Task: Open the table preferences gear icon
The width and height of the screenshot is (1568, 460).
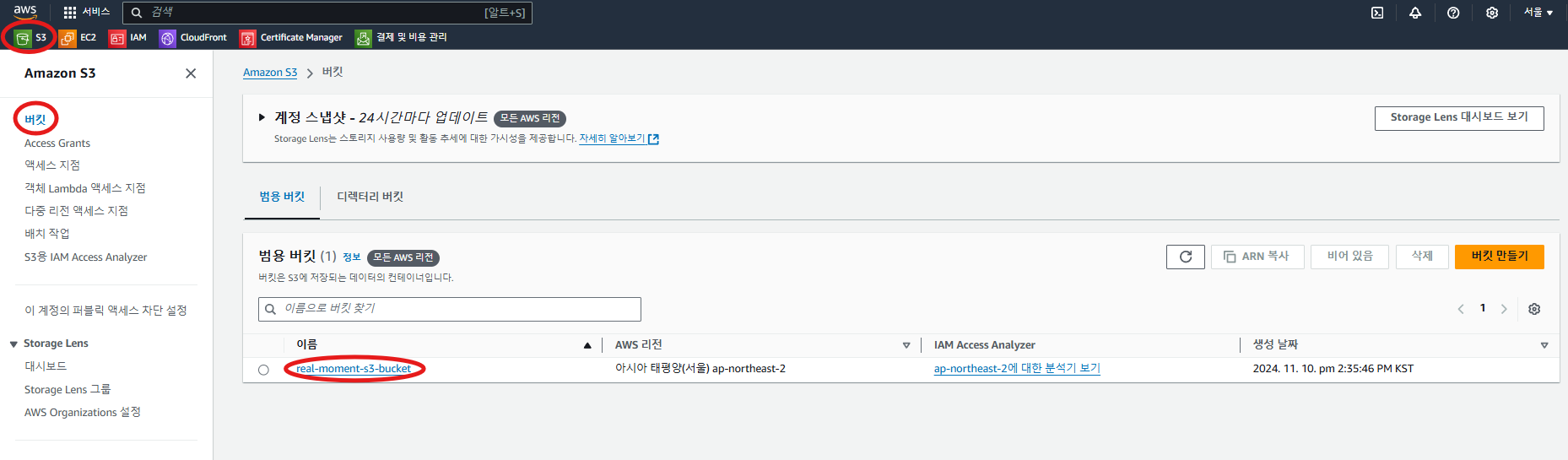Action: pyautogui.click(x=1534, y=309)
